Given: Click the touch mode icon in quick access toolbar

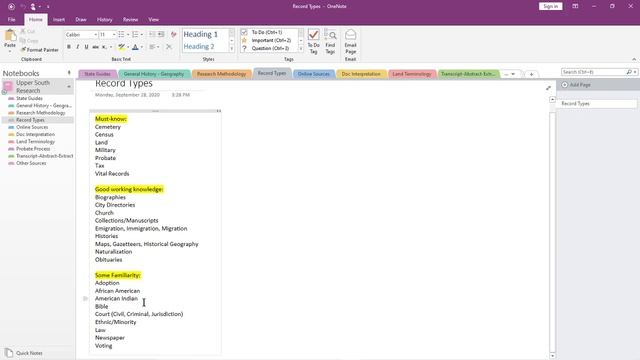Looking at the screenshot, I should (x=33, y=7).
